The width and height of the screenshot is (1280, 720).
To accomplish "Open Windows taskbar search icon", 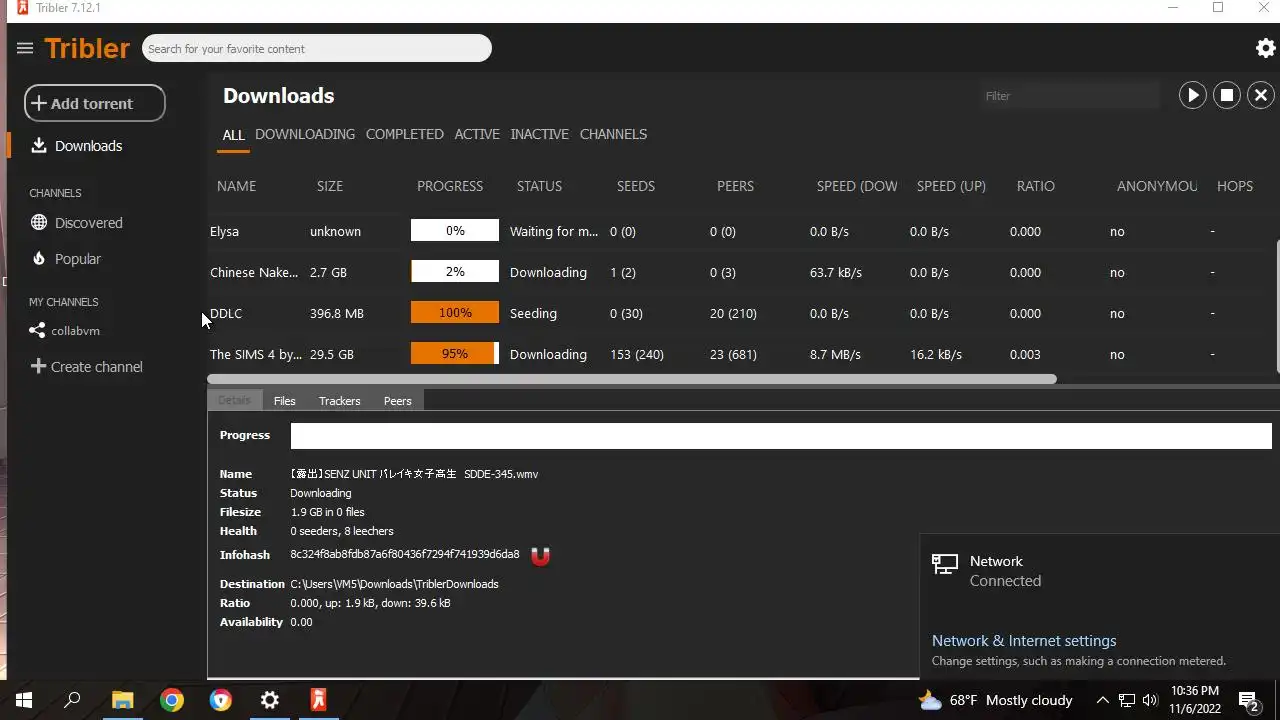I will coord(72,700).
